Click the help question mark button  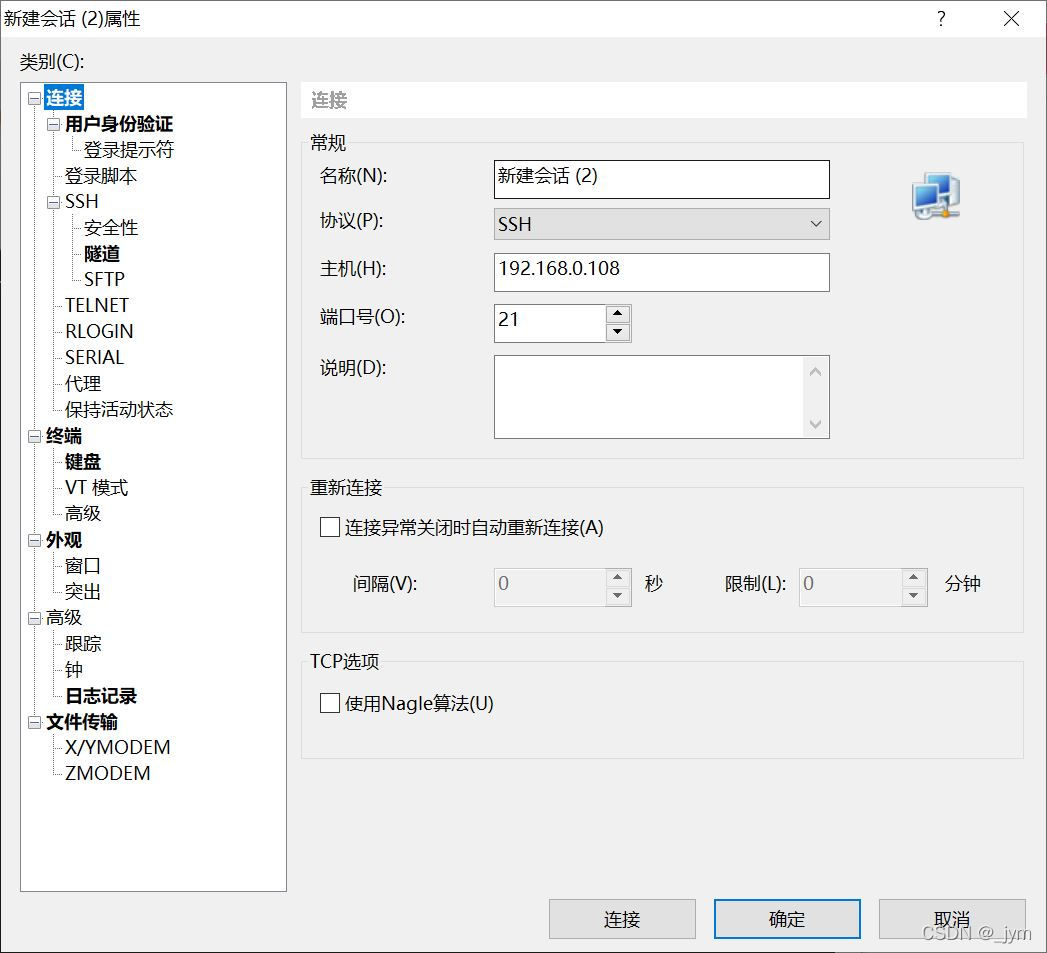pyautogui.click(x=940, y=18)
